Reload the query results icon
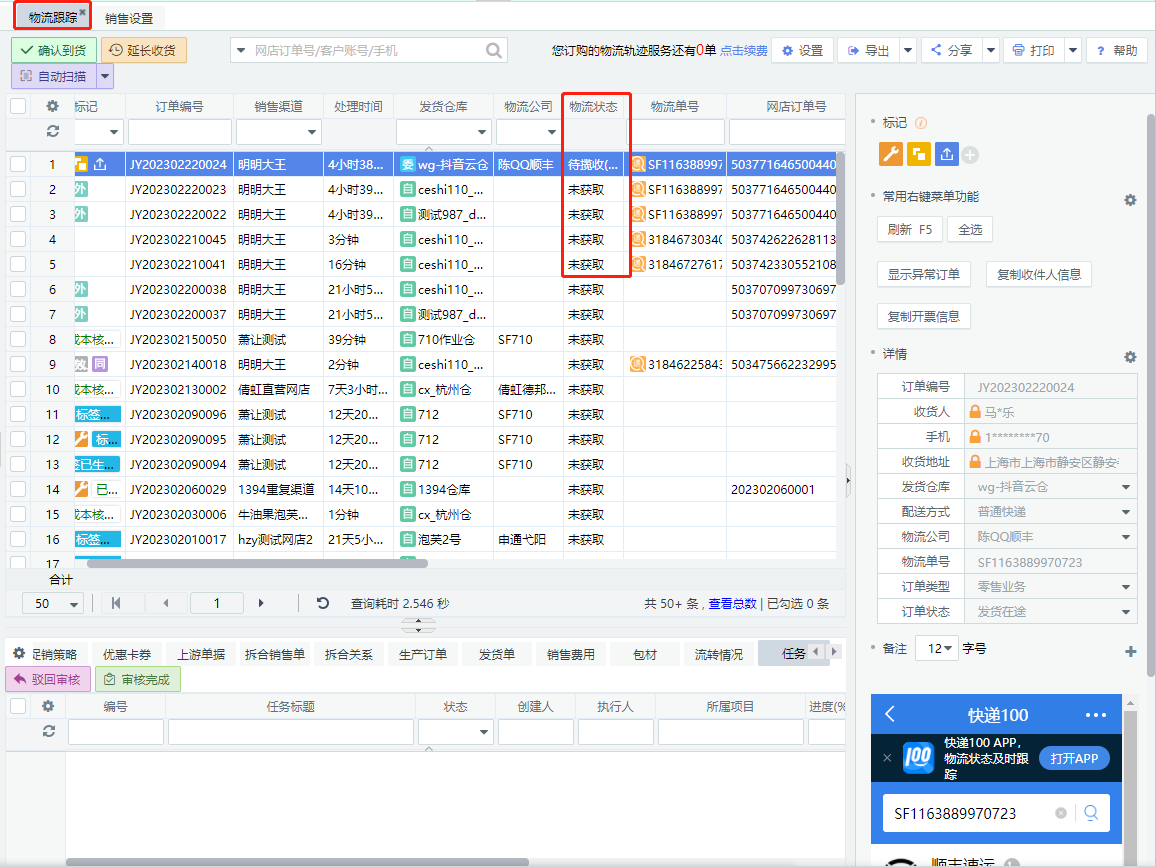Viewport: 1156px width, 867px height. coord(322,603)
